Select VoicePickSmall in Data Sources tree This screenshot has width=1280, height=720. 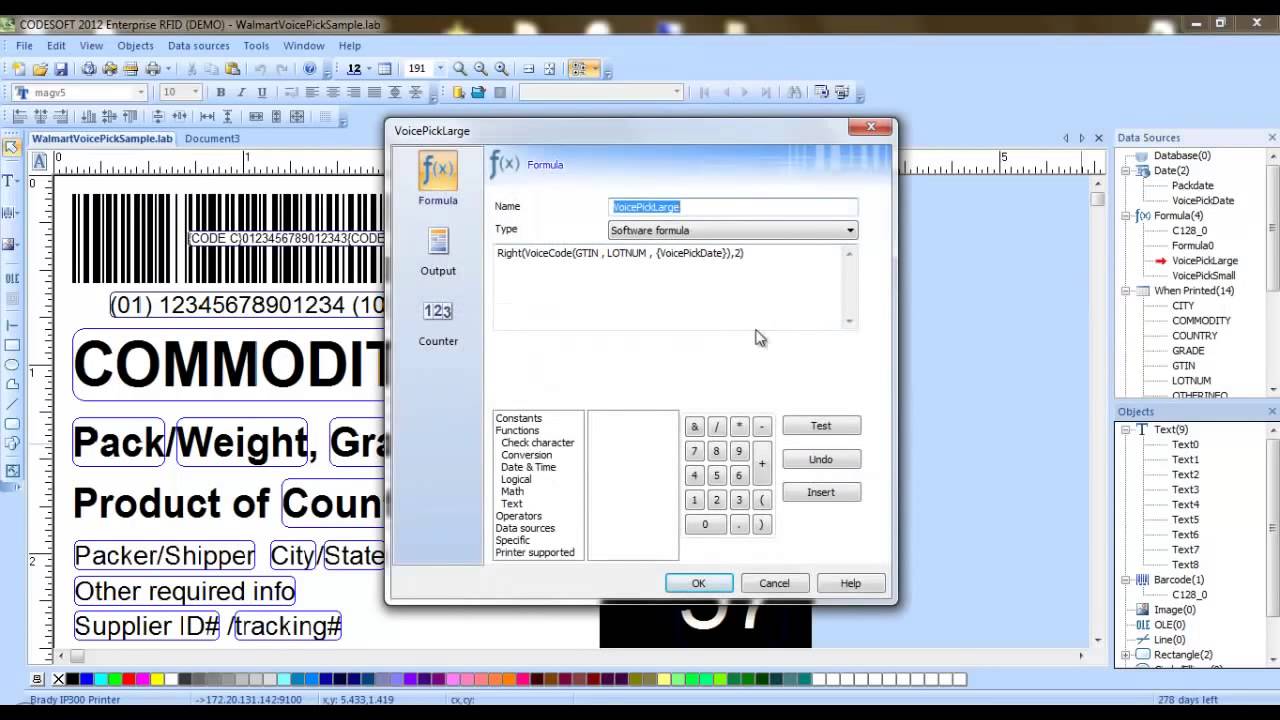[x=1203, y=276]
